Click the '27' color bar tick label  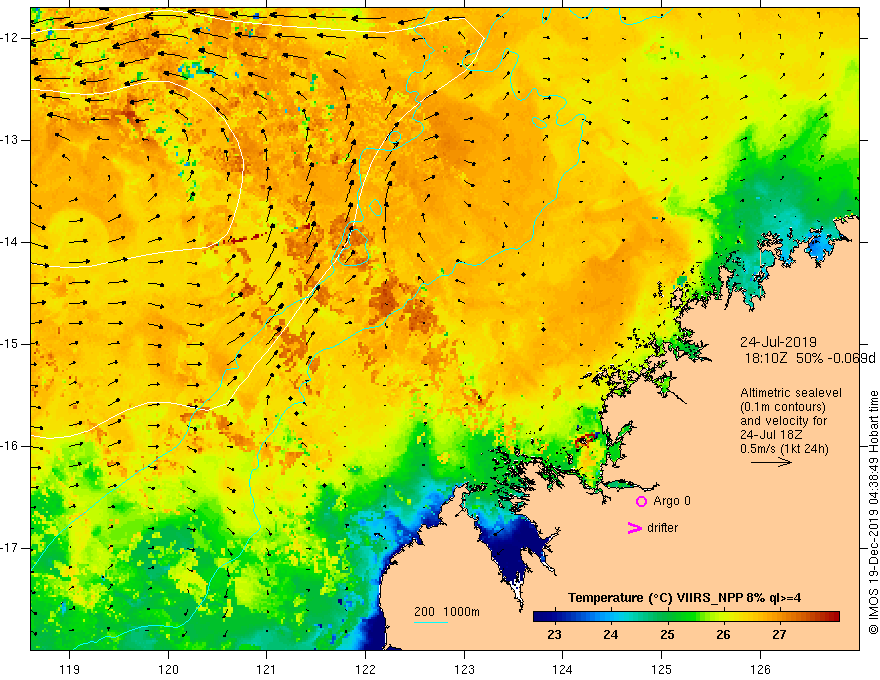click(779, 635)
